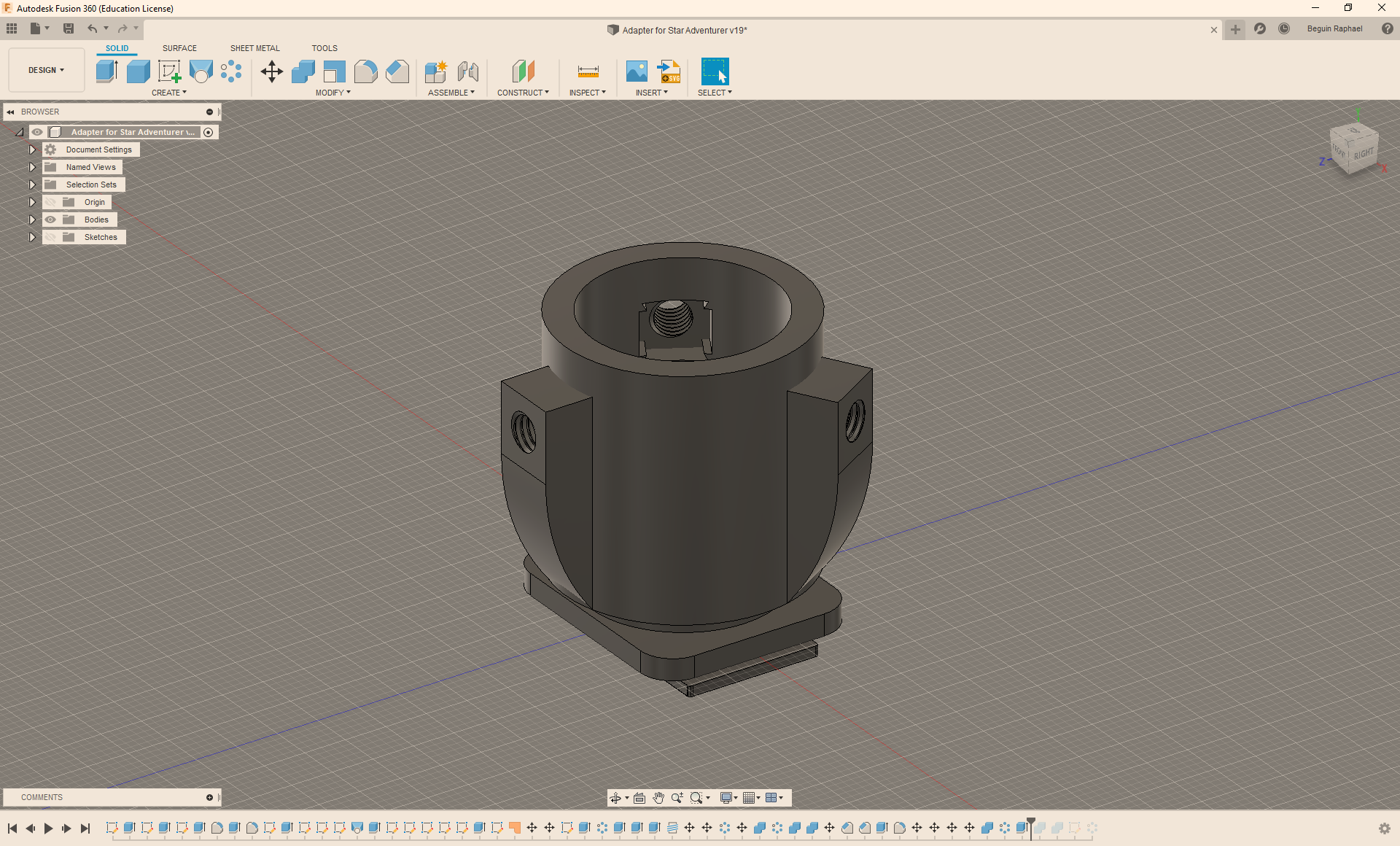Click the Pan hand icon
Viewport: 1400px width, 846px height.
click(x=658, y=798)
